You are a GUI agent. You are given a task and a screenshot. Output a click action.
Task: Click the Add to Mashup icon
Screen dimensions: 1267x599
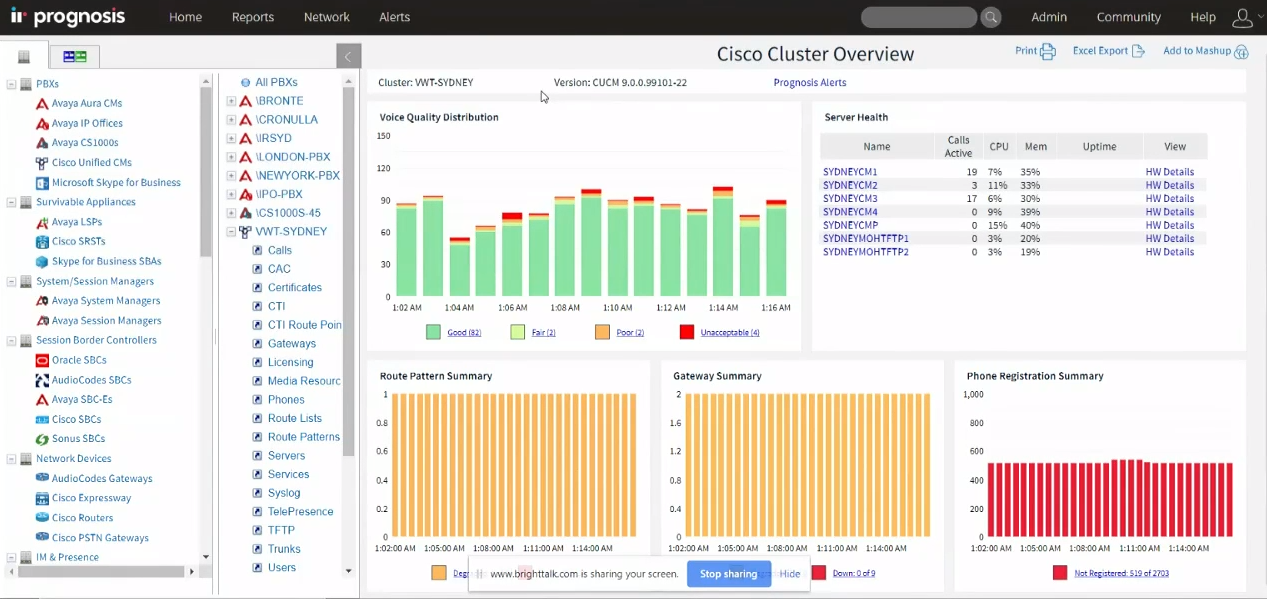1241,51
